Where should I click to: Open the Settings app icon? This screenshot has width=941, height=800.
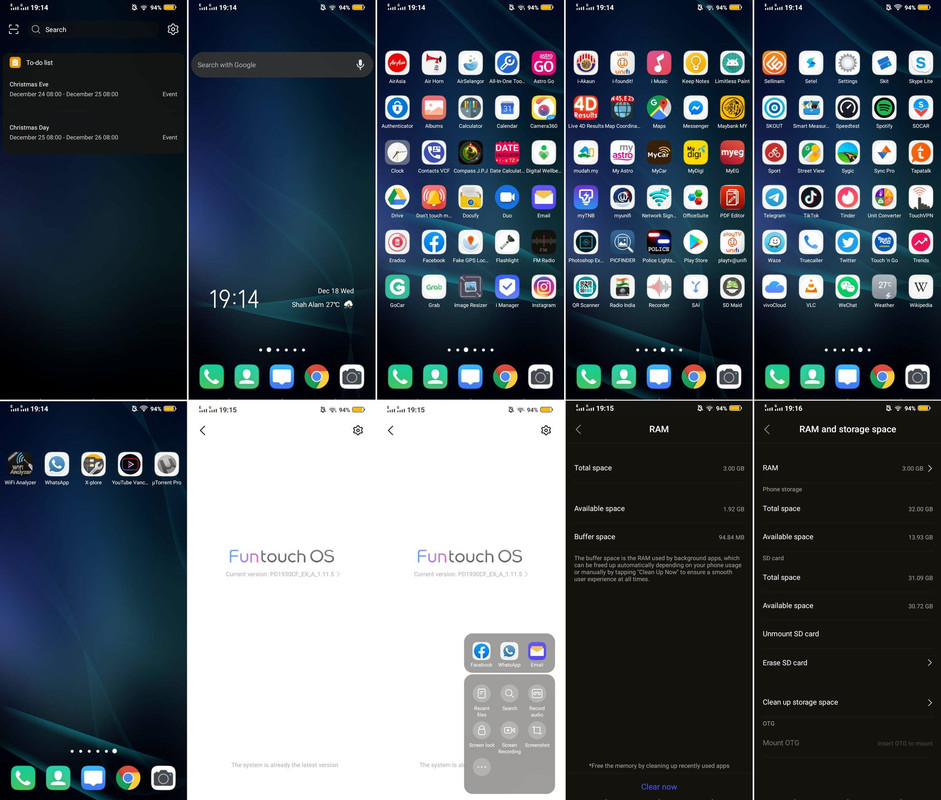pyautogui.click(x=847, y=63)
